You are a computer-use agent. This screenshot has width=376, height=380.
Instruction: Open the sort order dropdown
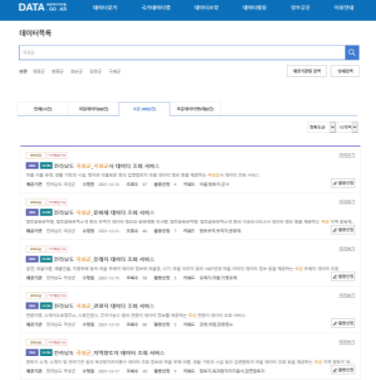point(321,127)
